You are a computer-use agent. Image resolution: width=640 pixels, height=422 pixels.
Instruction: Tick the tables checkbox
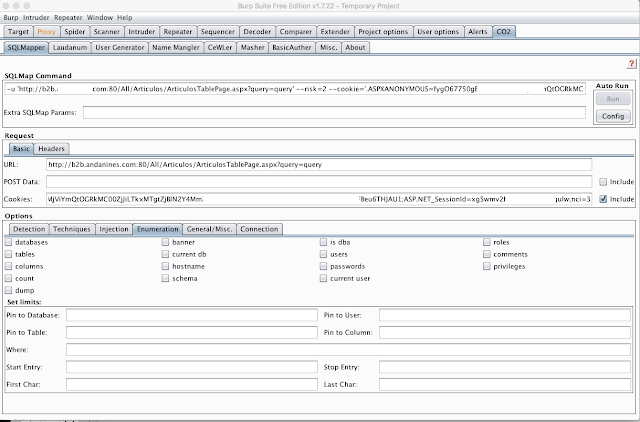point(9,254)
